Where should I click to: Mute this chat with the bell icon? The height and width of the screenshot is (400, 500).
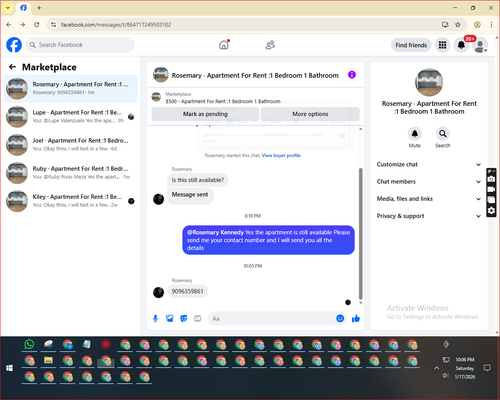414,134
